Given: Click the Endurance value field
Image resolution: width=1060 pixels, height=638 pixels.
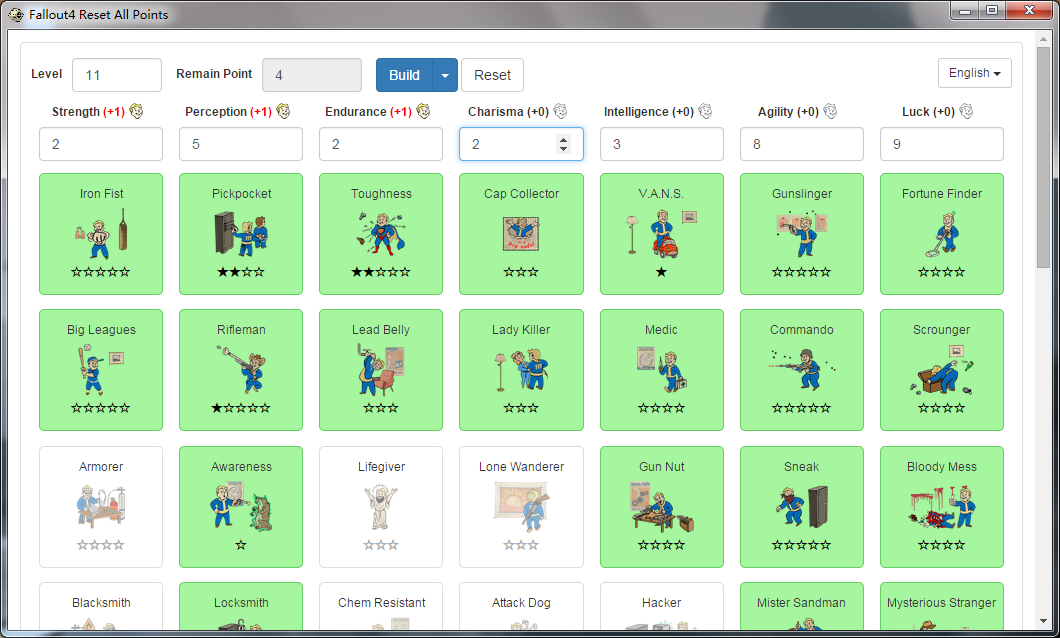Looking at the screenshot, I should tap(381, 144).
